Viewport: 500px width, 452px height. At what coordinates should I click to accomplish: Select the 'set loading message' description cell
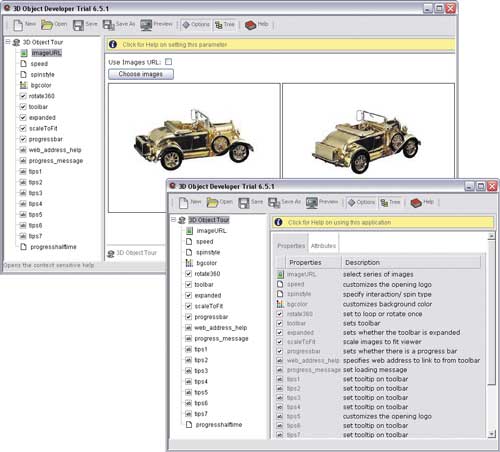coord(375,370)
